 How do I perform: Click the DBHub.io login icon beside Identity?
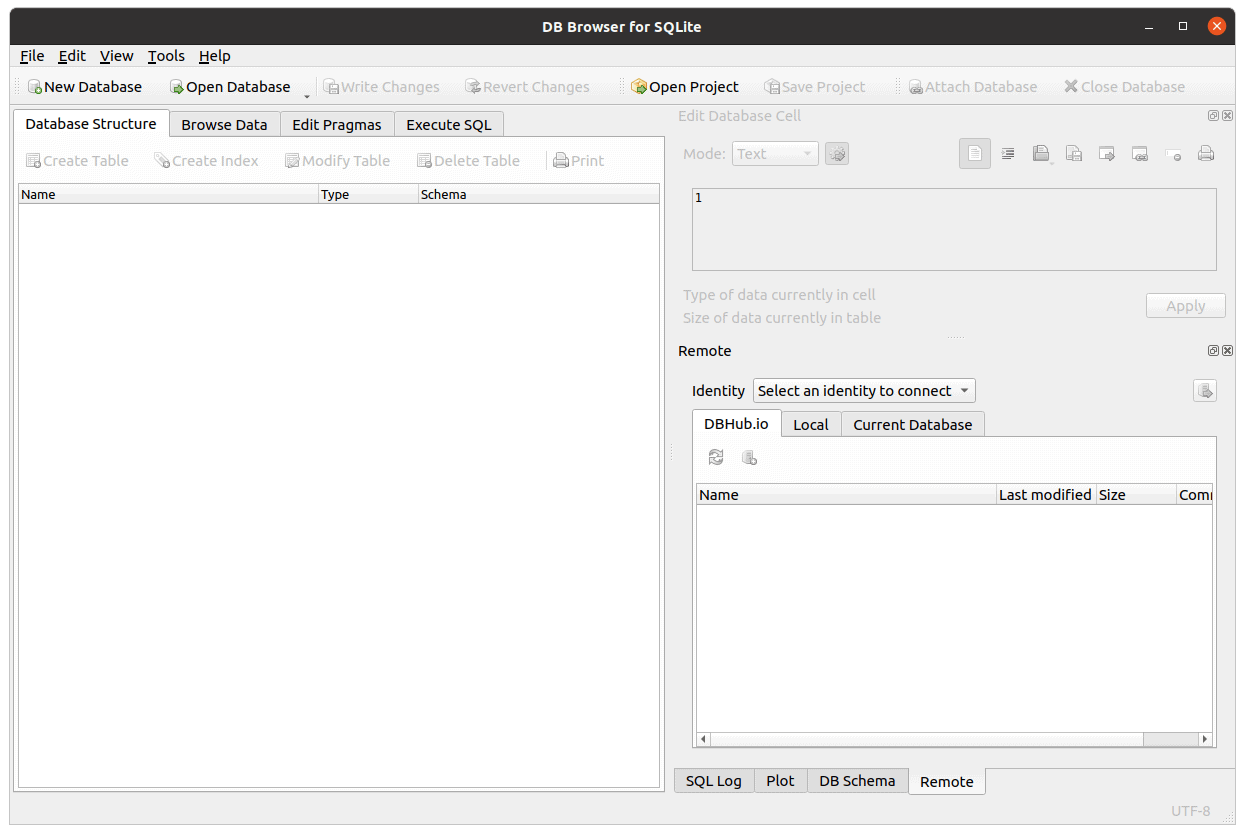pyautogui.click(x=1204, y=390)
